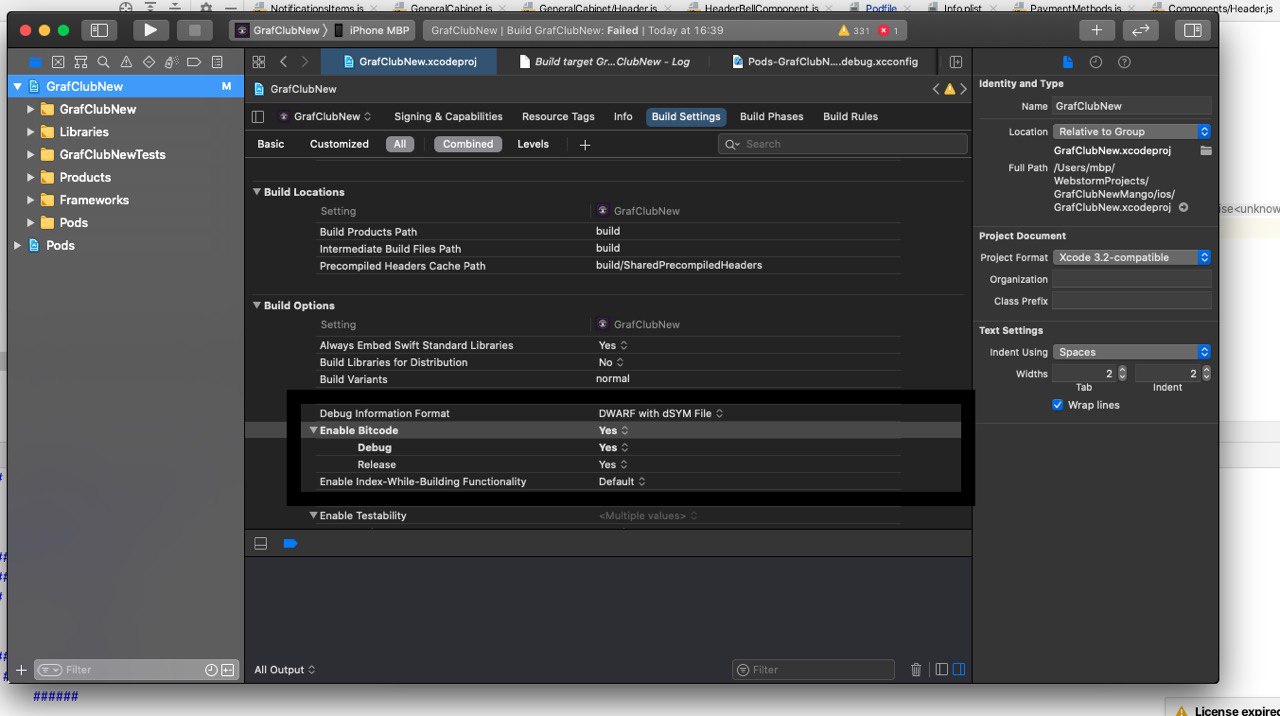Image resolution: width=1280 pixels, height=716 pixels.
Task: Show Customized build settings
Action: (339, 144)
